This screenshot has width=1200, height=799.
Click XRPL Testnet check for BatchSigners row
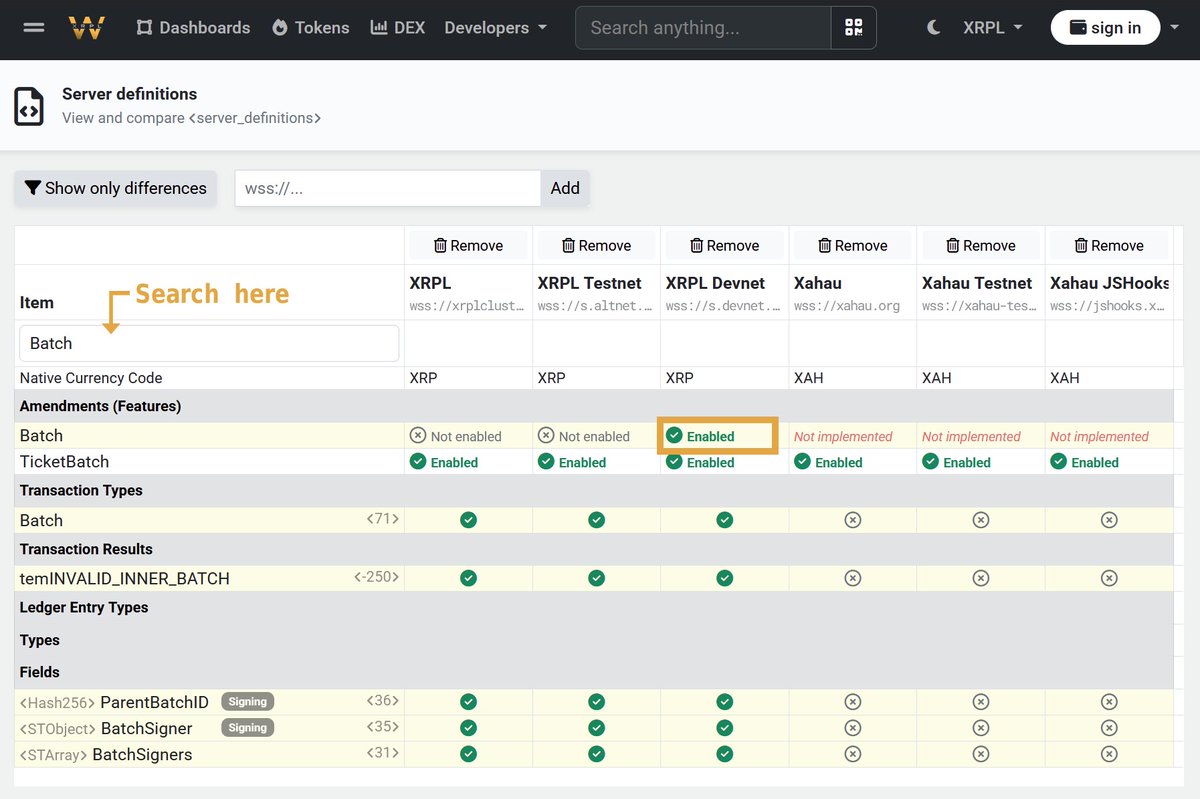[x=597, y=754]
